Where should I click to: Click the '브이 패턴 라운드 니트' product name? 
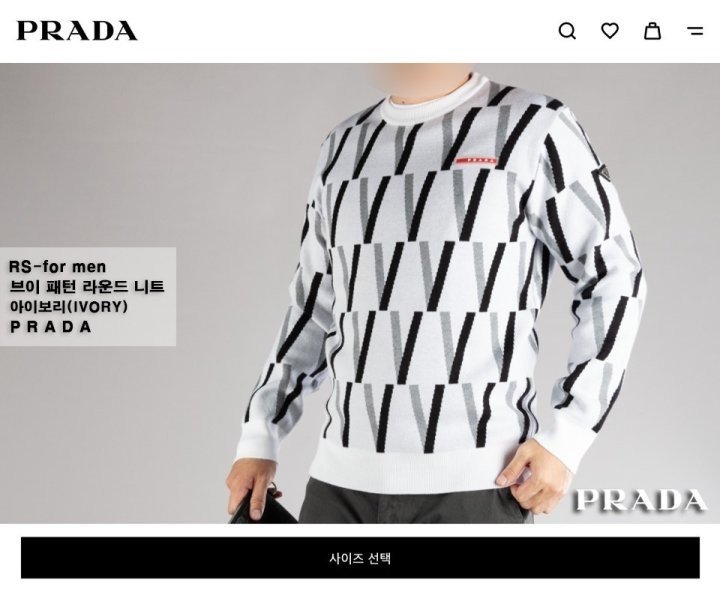click(87, 287)
